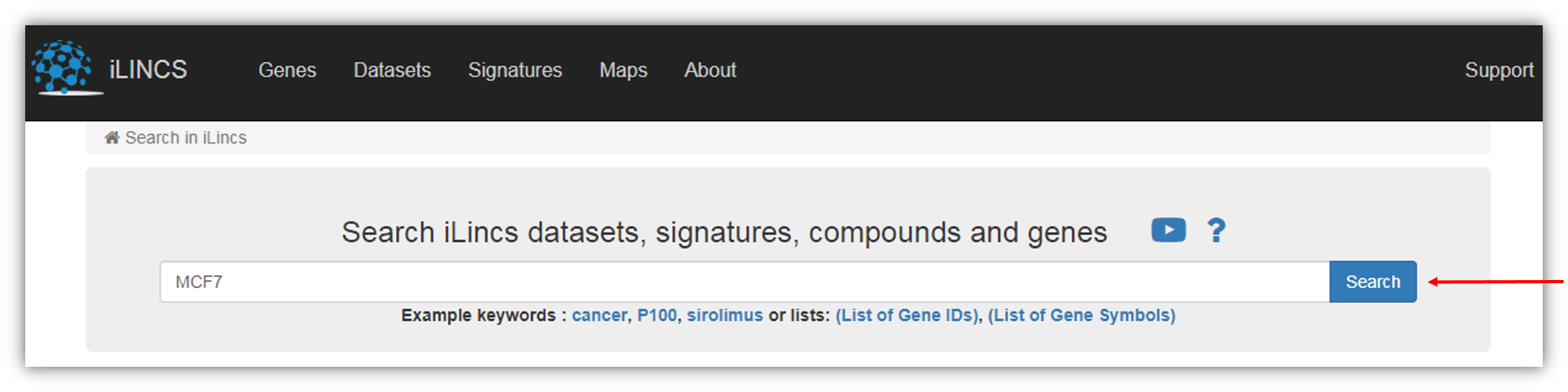Click the 'Search in iLincs' breadcrumb

[186, 138]
